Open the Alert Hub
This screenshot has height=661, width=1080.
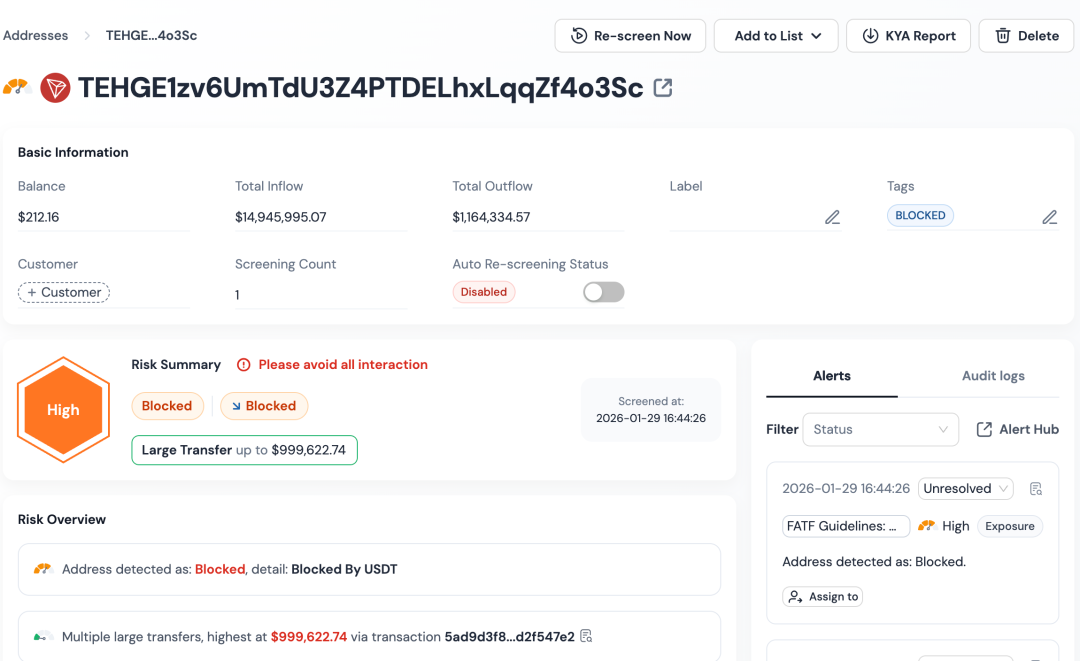[1017, 429]
